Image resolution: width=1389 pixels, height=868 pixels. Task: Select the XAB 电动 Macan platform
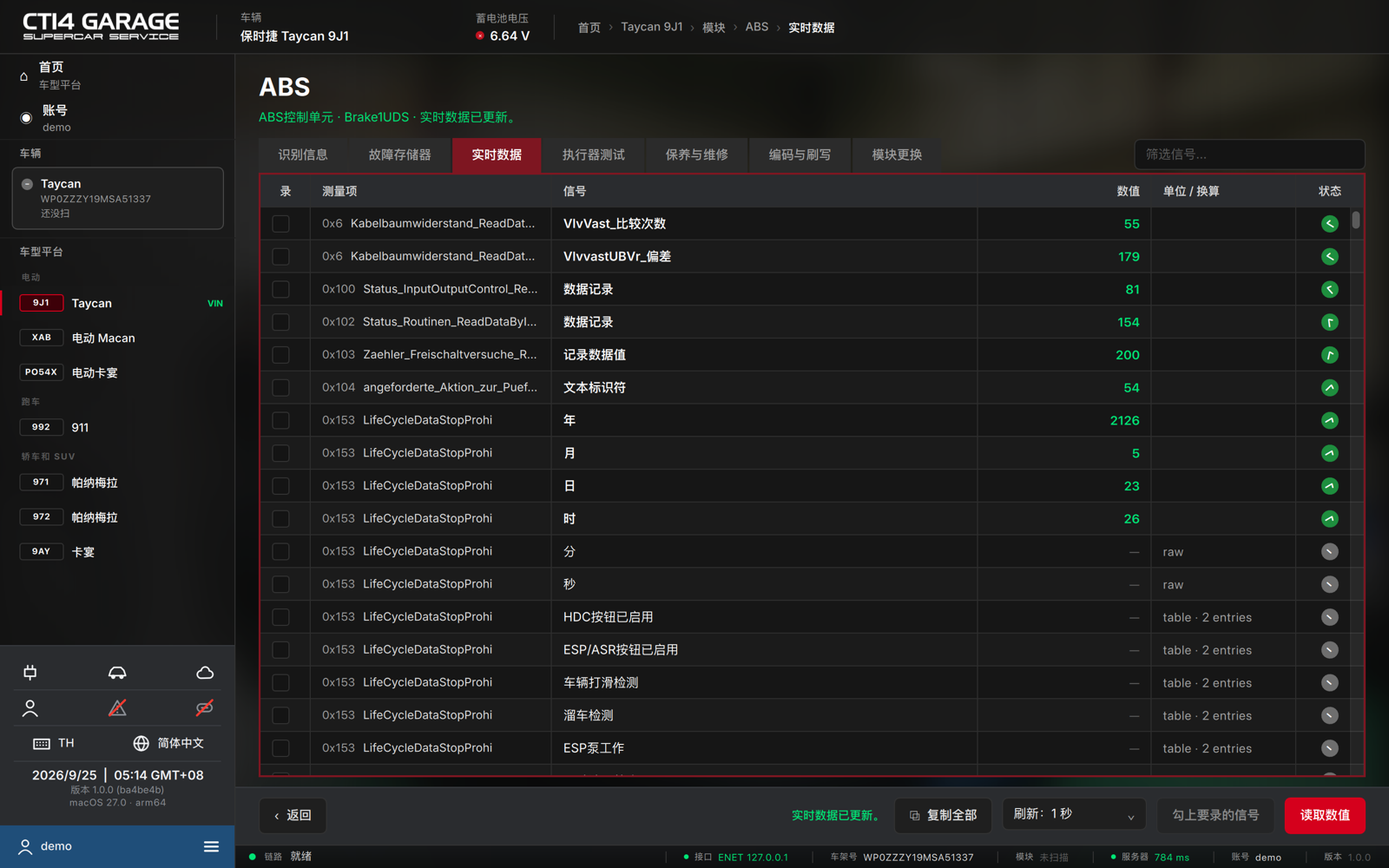coord(118,338)
